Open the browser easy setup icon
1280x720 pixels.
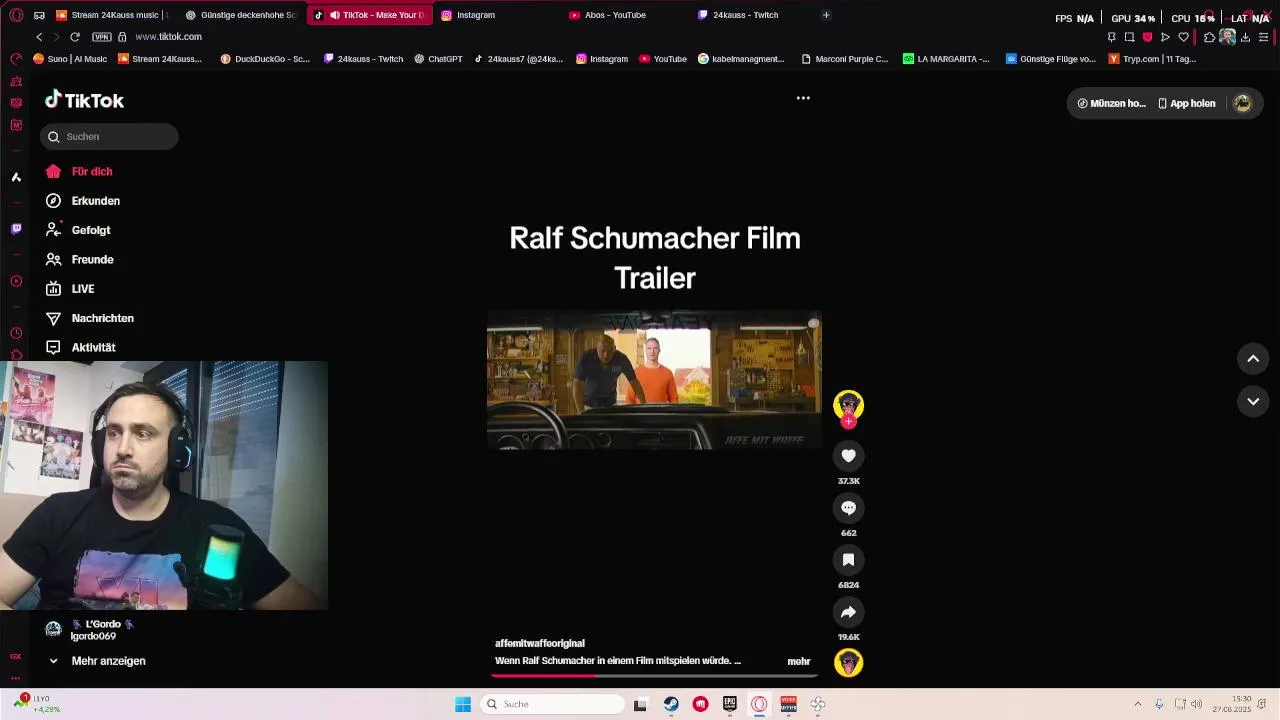click(x=1264, y=37)
